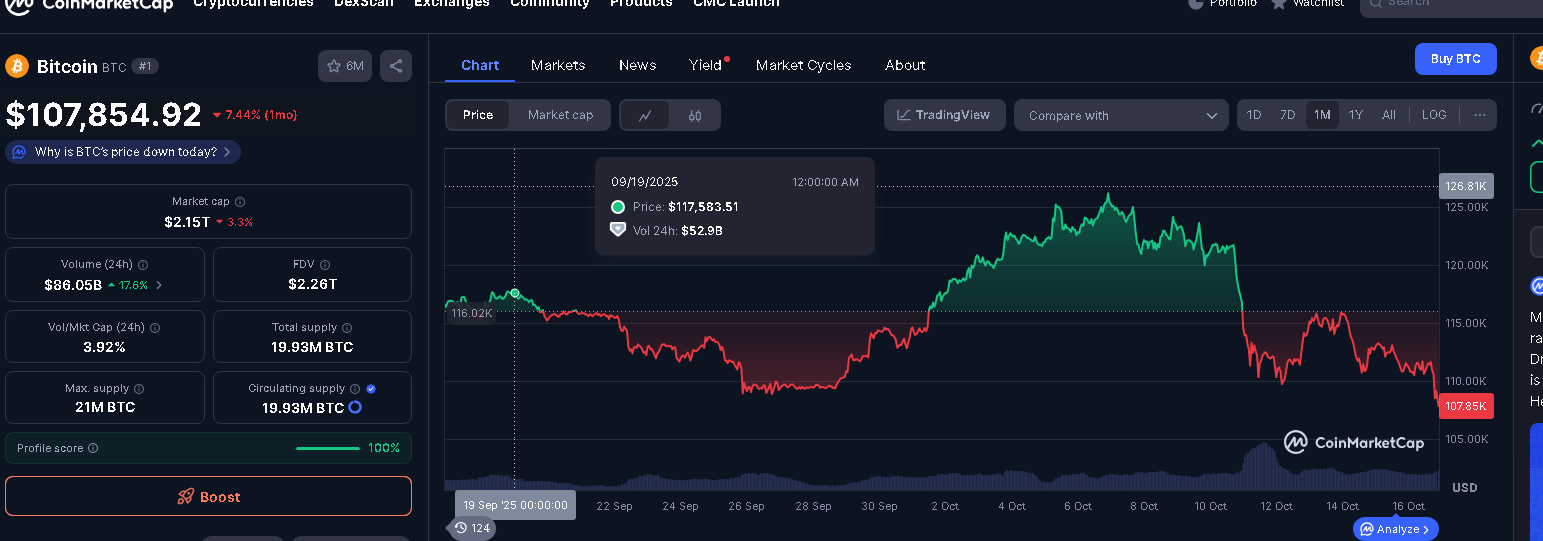Viewport: 1543px width, 541px height.
Task: Open the #1 rank badge
Action: tap(146, 67)
